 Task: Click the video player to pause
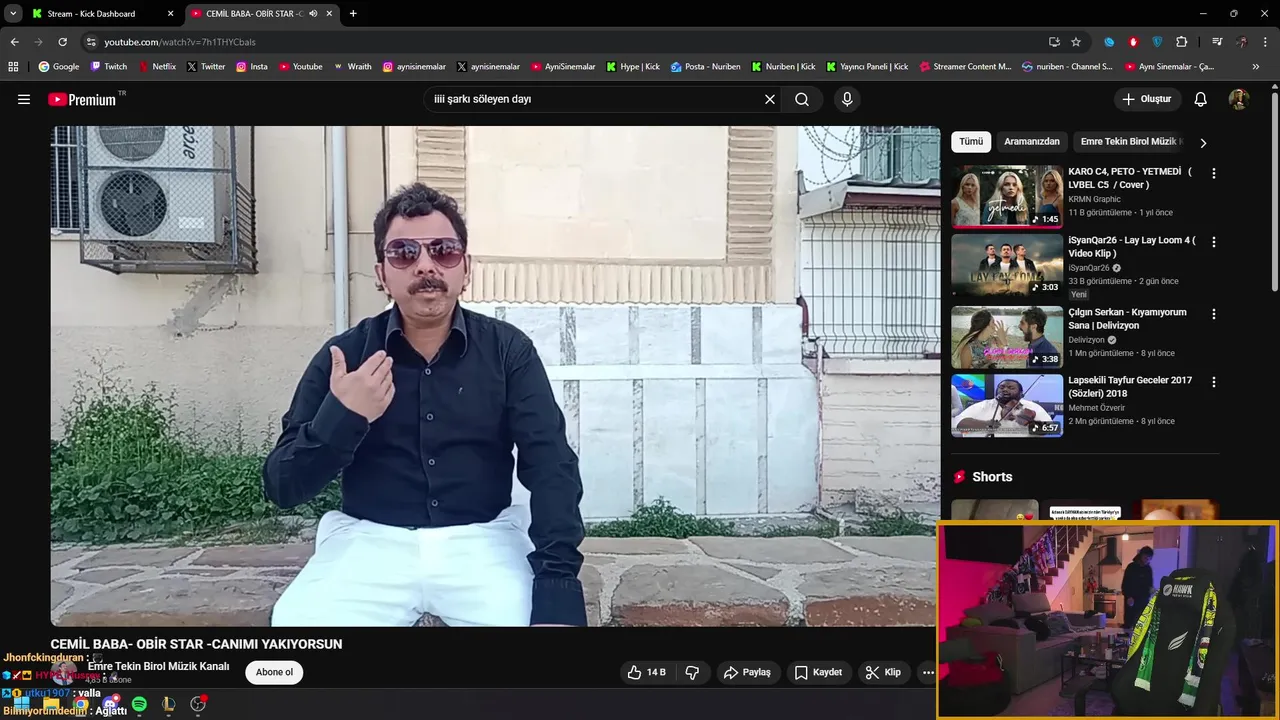[495, 376]
